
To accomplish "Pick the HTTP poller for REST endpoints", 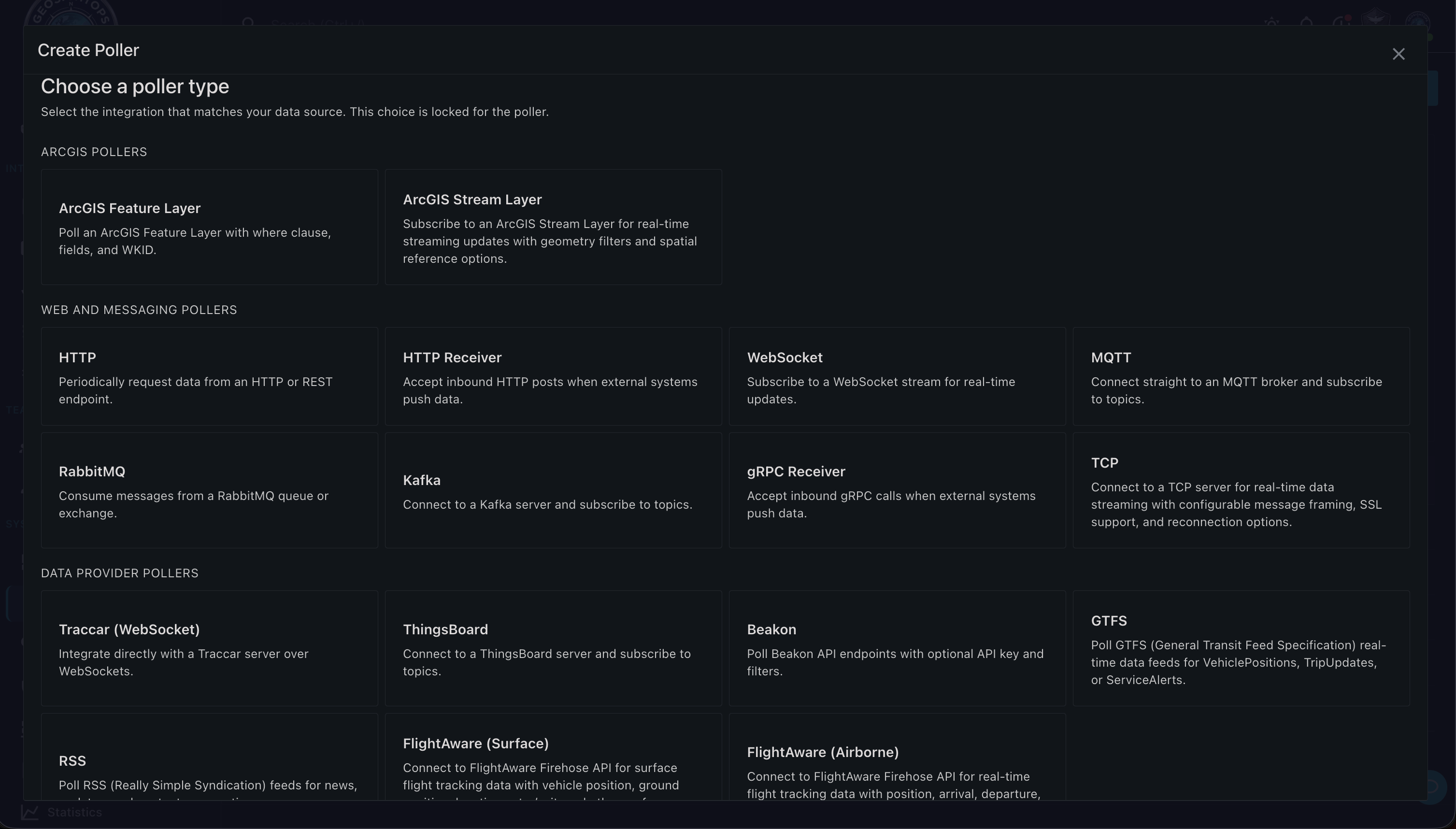I will (210, 376).
